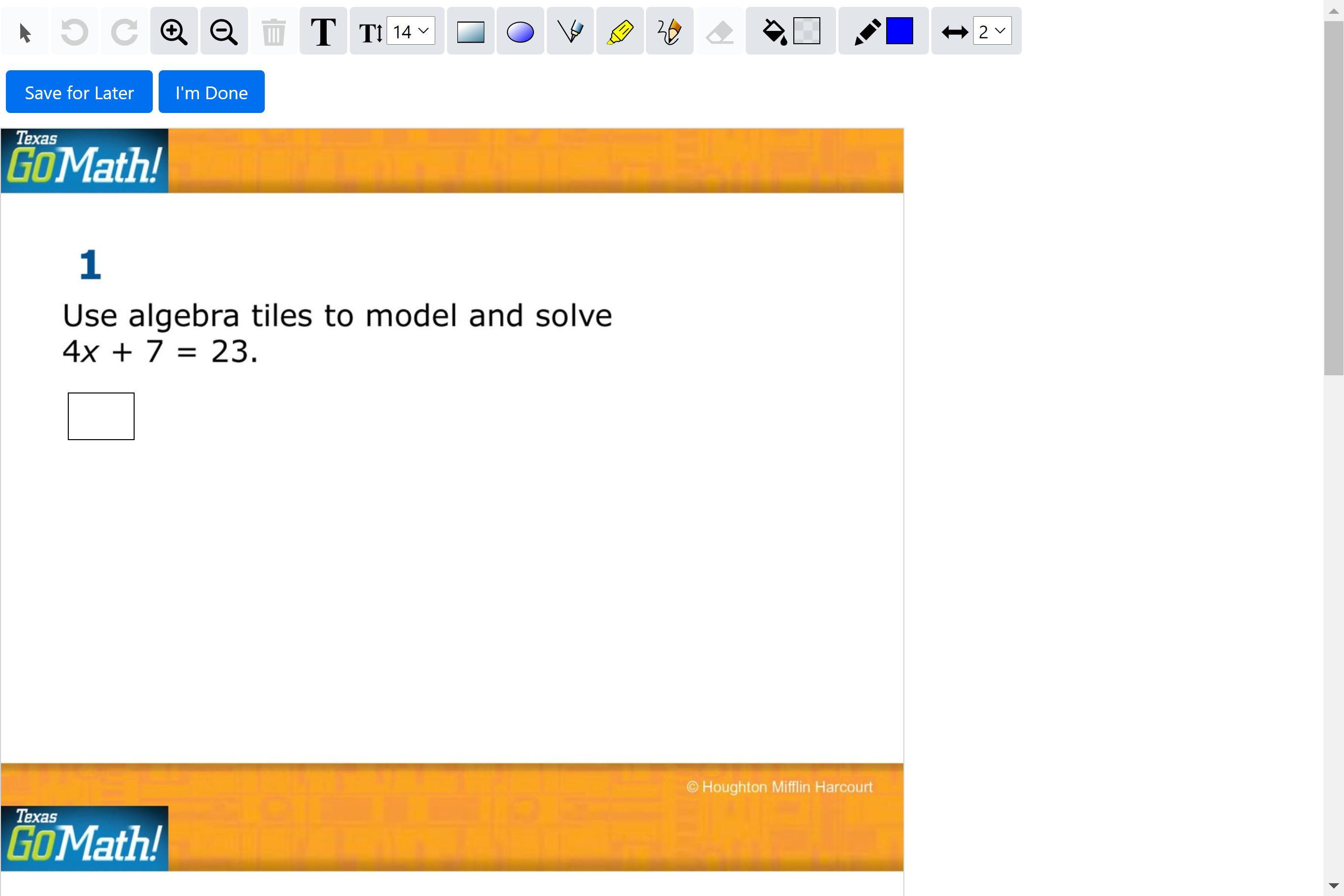
Task: Select the eraser tool
Action: click(720, 31)
